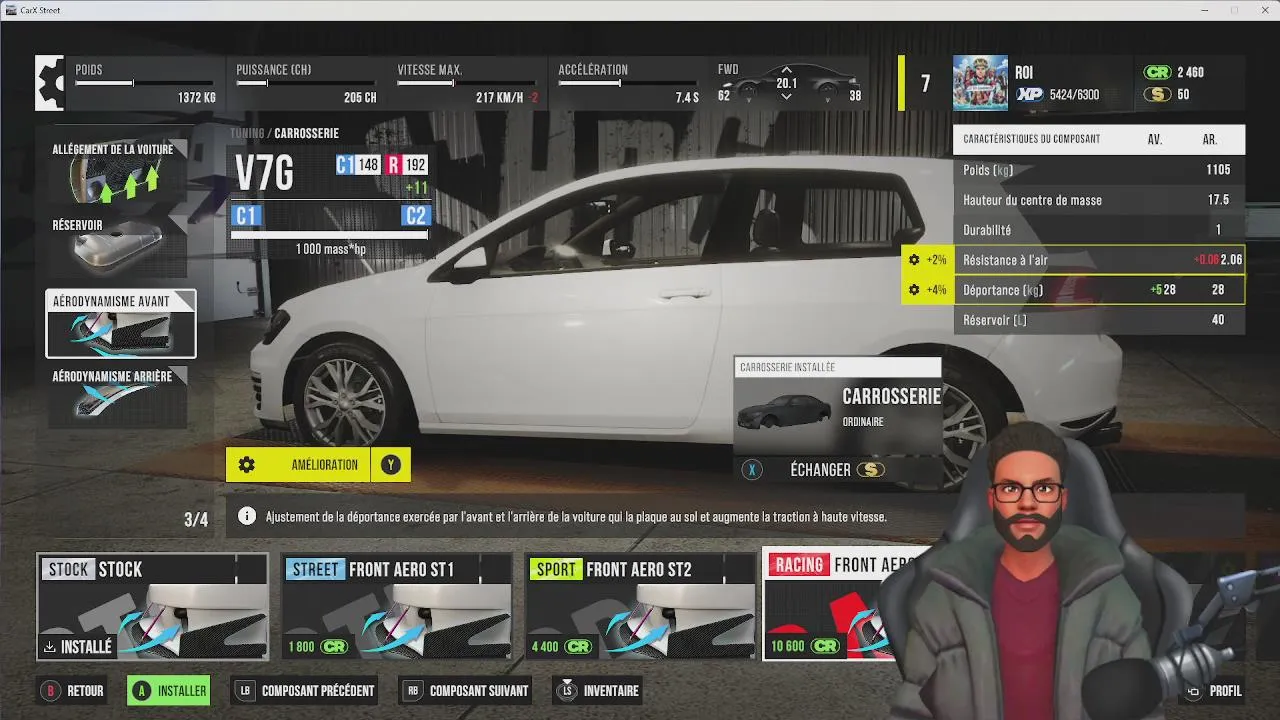Click Hauteur du centre de masse row
The width and height of the screenshot is (1280, 720).
pos(1099,200)
